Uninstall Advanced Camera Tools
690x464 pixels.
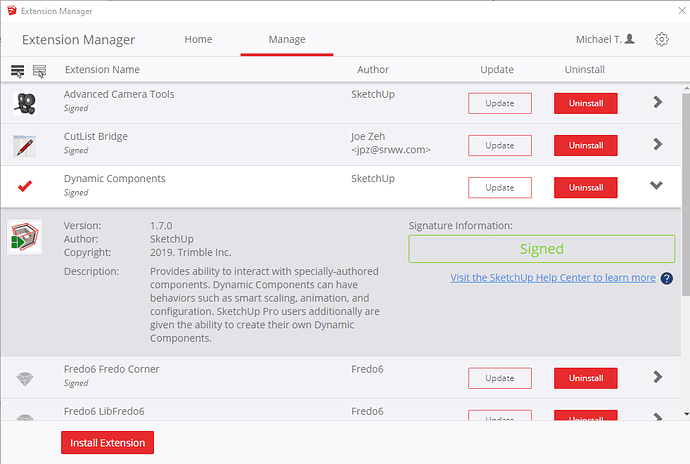click(586, 103)
